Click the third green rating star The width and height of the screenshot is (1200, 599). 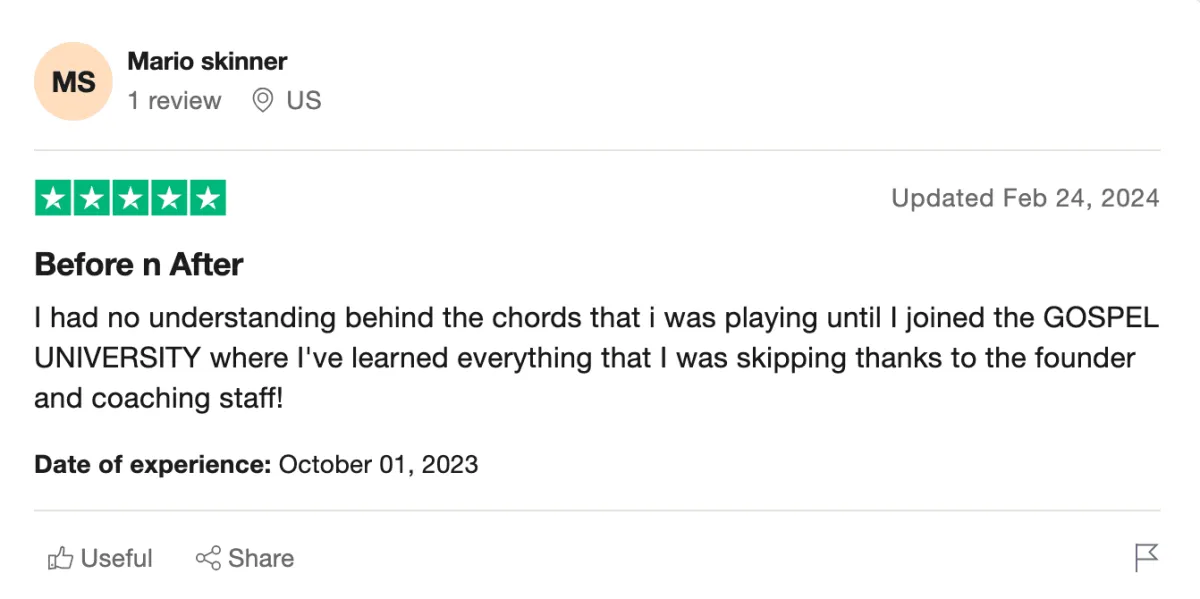click(x=130, y=198)
